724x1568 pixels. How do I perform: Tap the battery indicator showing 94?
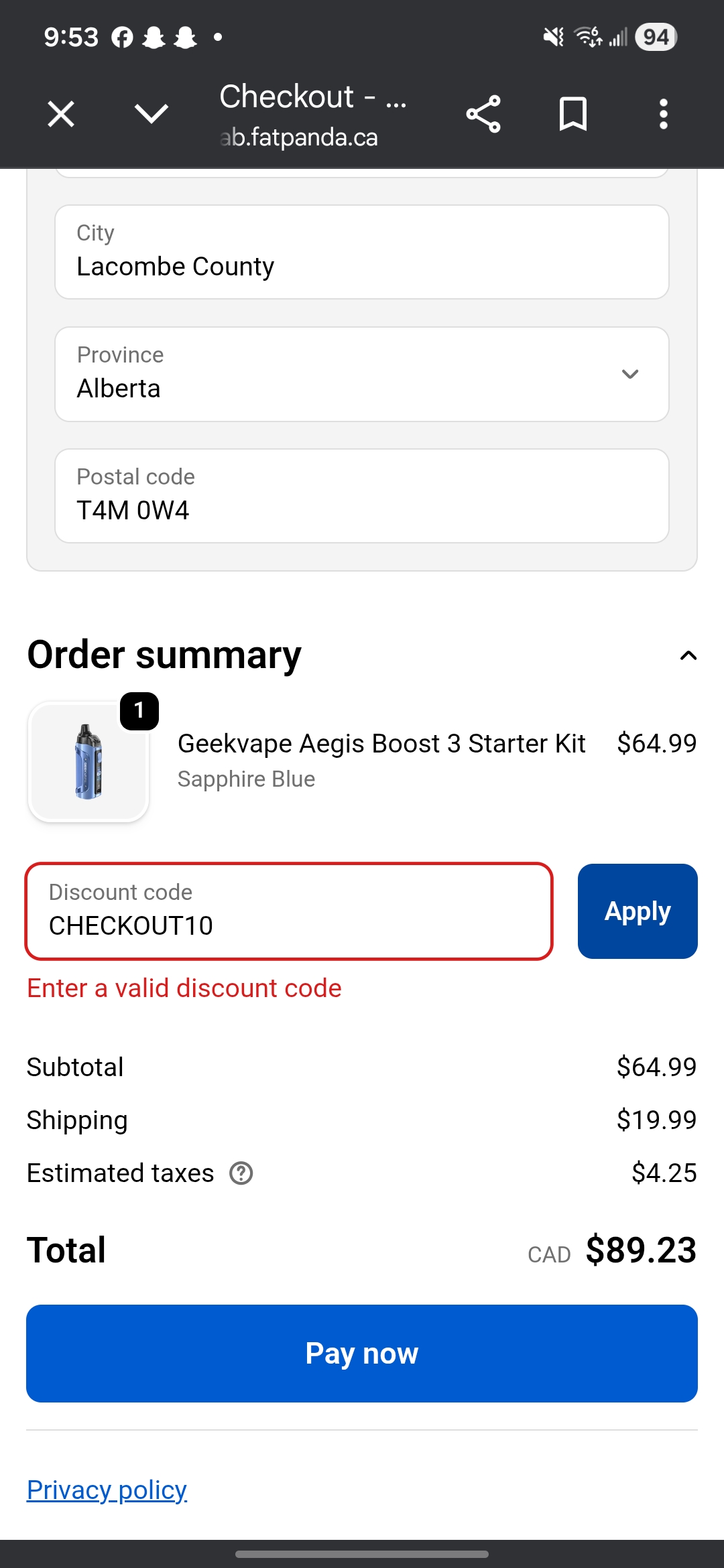click(656, 37)
